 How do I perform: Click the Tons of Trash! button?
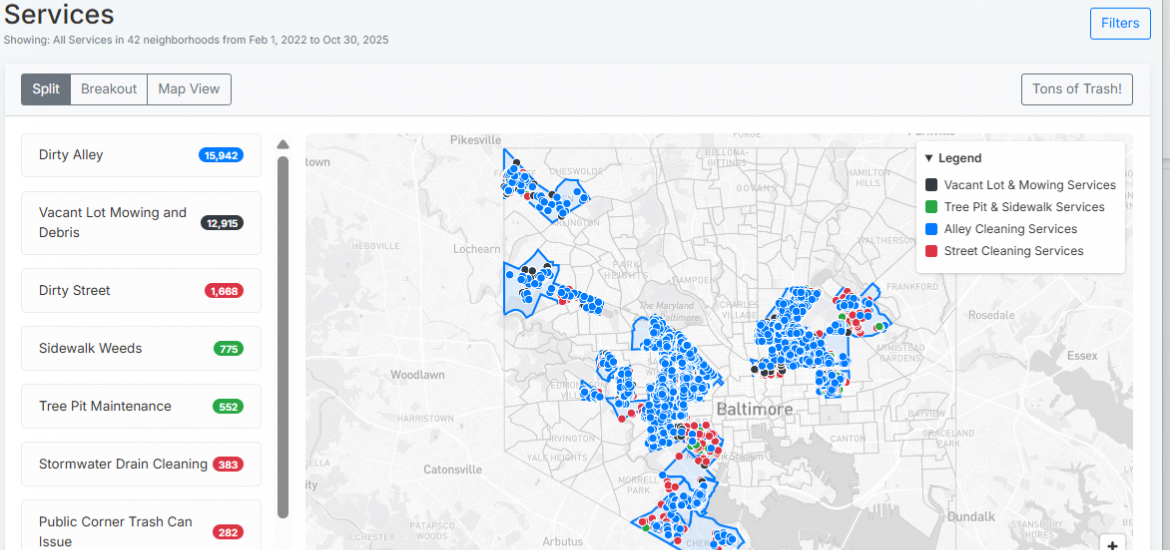coord(1076,89)
